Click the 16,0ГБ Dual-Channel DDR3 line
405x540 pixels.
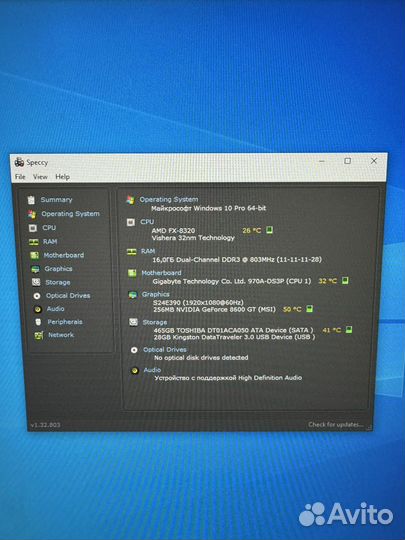[237, 260]
